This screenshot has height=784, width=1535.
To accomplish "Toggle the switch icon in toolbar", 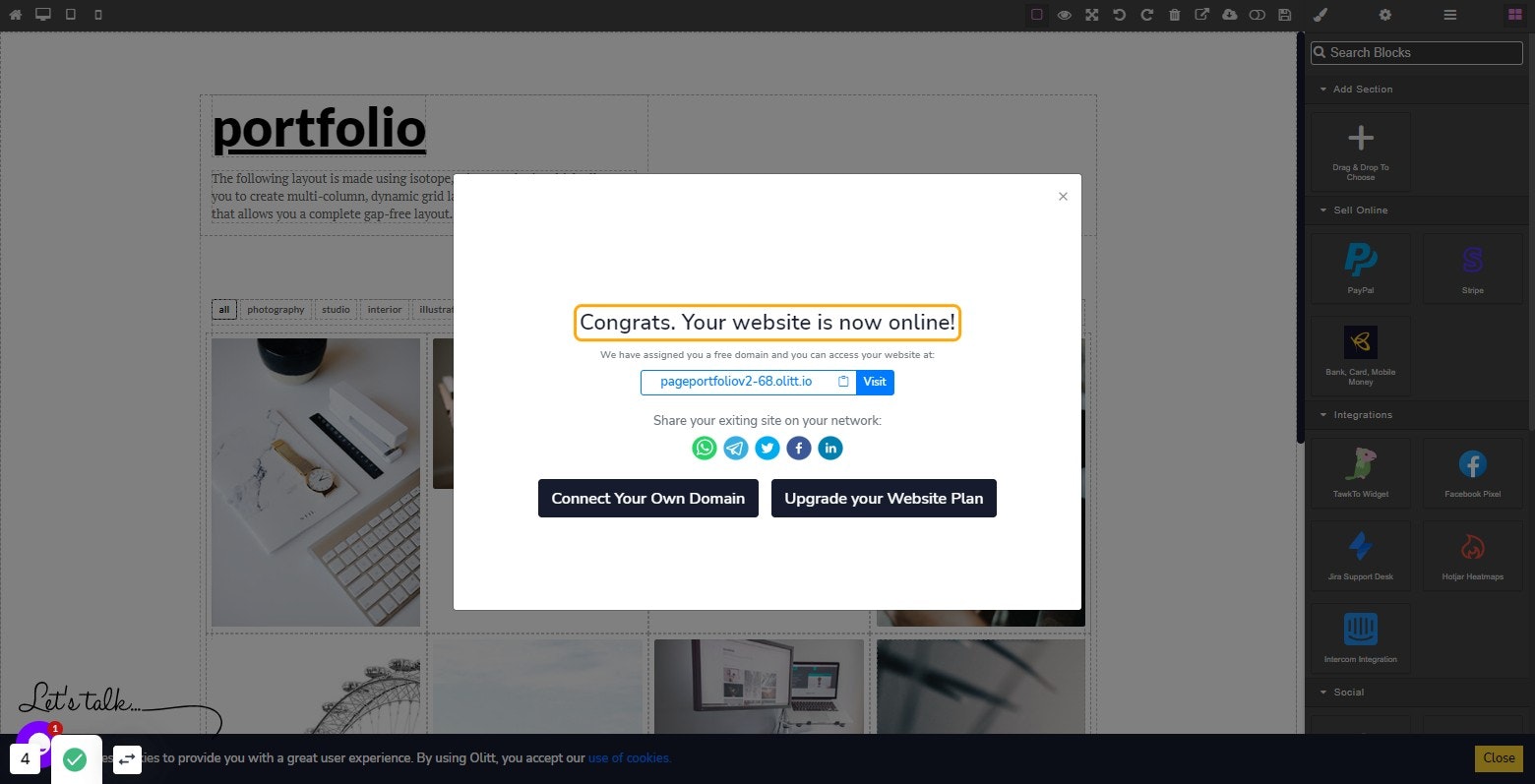I will pyautogui.click(x=1258, y=15).
